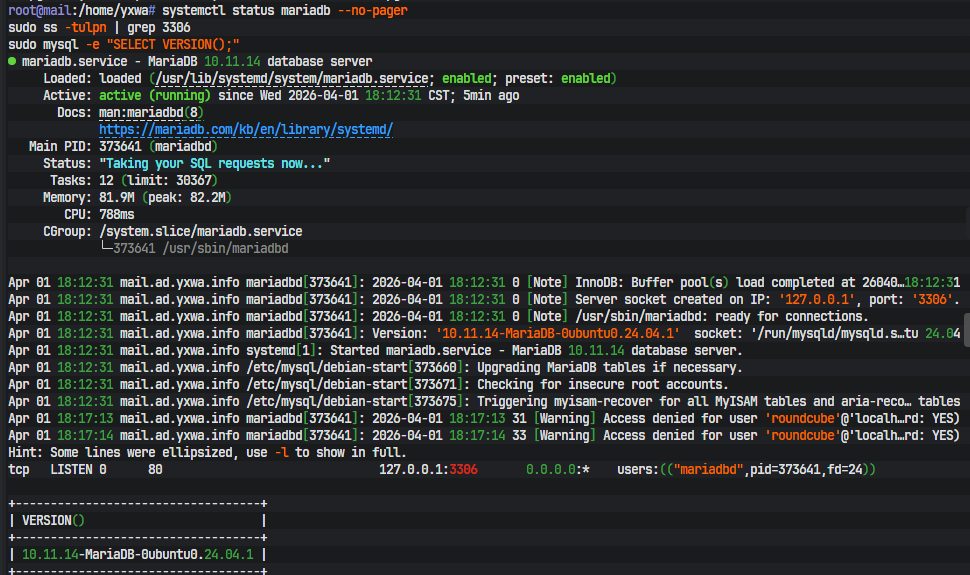
Task: Click the Memory value 81.9M
Action: point(119,198)
